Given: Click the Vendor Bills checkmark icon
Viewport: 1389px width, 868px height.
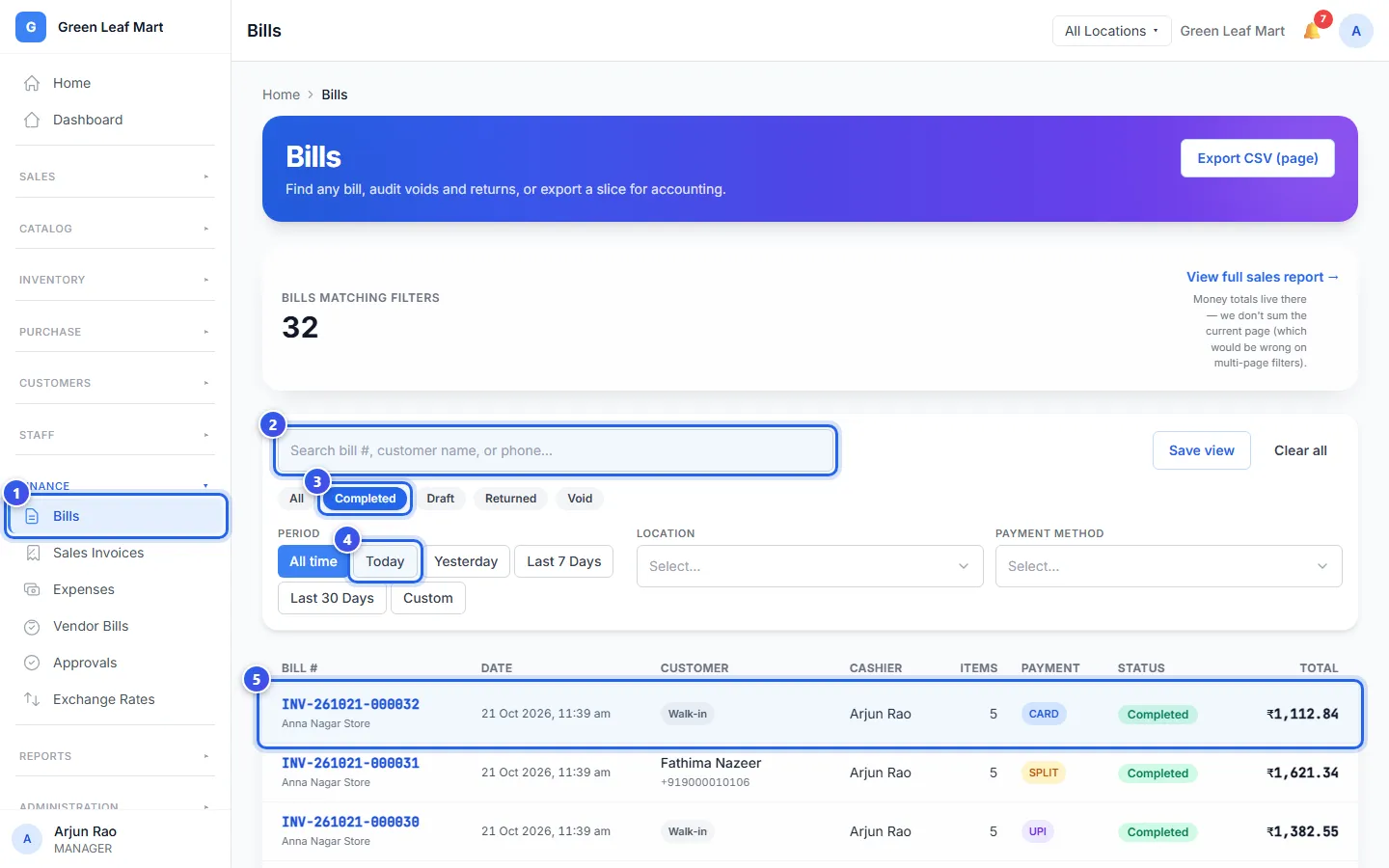Looking at the screenshot, I should pos(32,626).
